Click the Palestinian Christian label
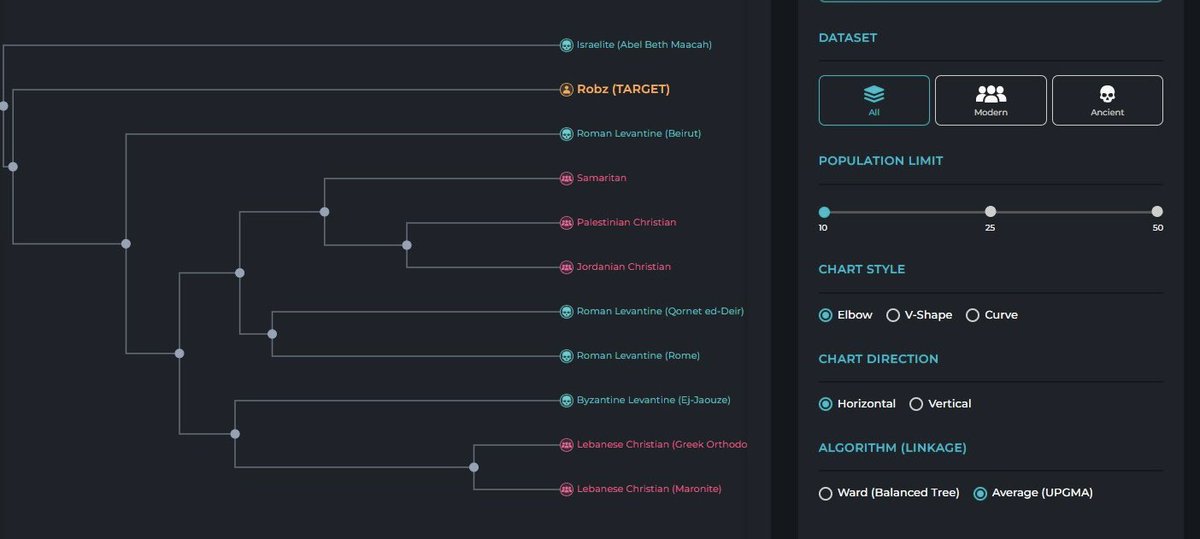Image resolution: width=1200 pixels, height=539 pixels. click(x=626, y=222)
